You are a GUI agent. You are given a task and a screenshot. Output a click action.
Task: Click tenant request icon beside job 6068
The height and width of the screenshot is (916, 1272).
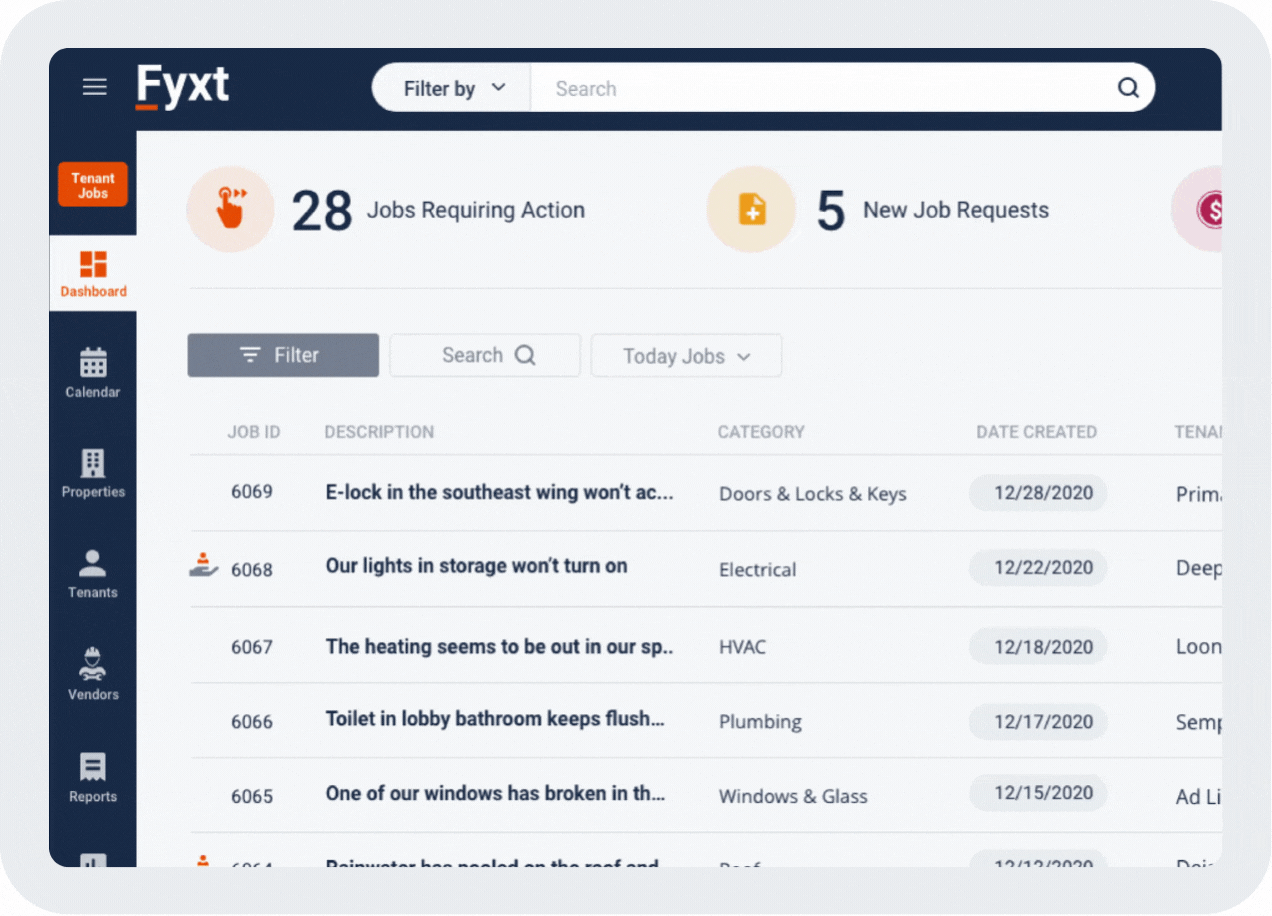[x=204, y=565]
